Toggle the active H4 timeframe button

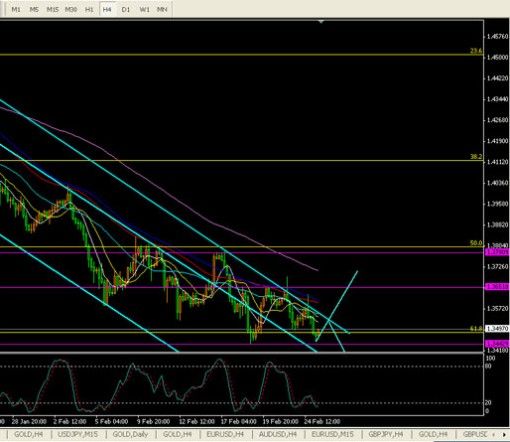coord(107,10)
